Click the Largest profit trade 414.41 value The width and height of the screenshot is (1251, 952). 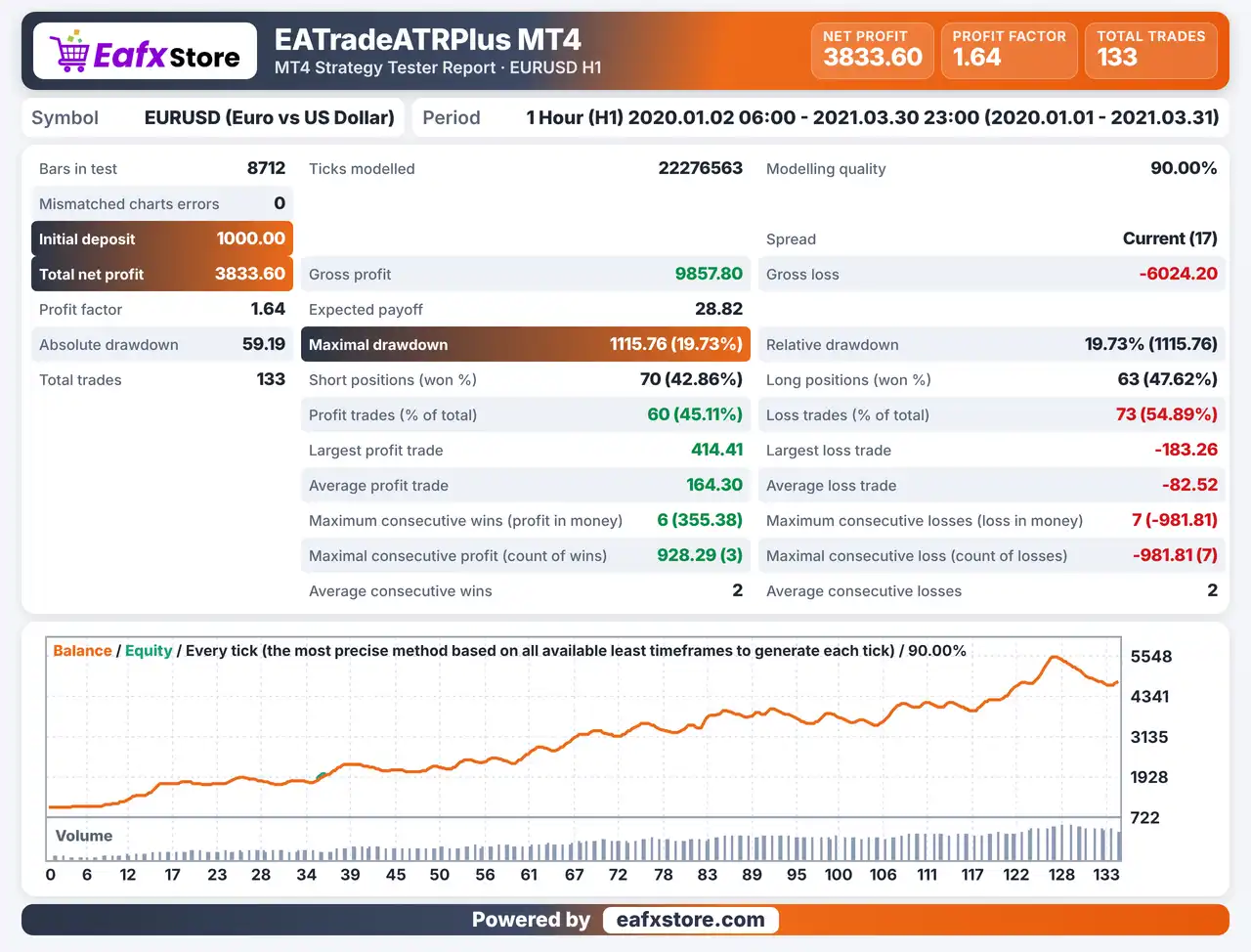tap(717, 450)
